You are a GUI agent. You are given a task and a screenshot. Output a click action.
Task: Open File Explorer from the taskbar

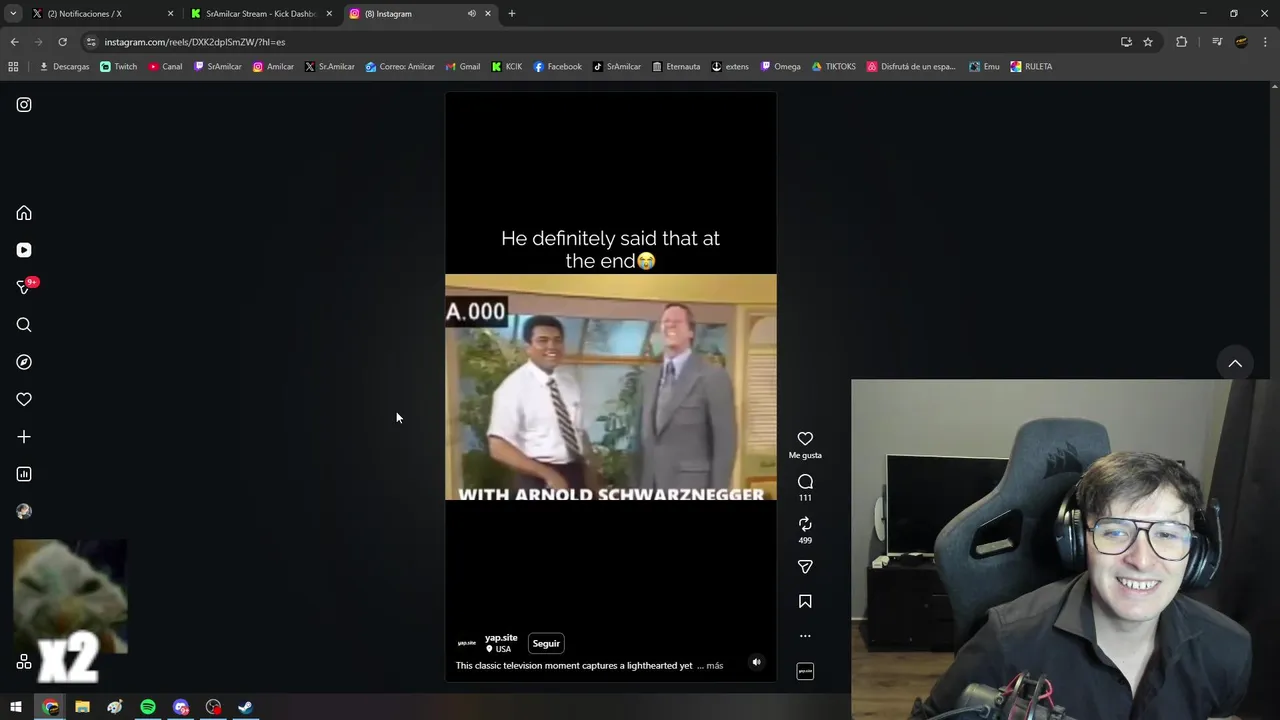coord(82,707)
